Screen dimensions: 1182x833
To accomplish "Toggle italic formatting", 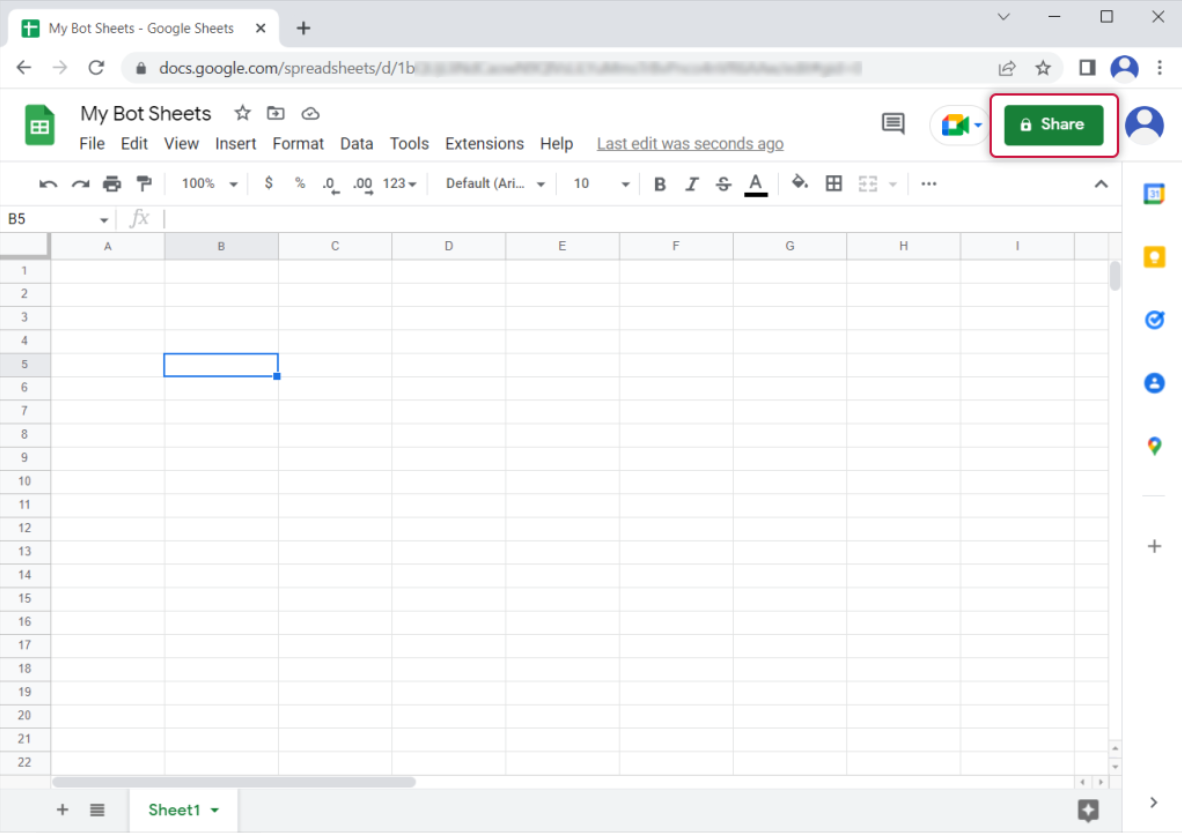I will click(691, 184).
